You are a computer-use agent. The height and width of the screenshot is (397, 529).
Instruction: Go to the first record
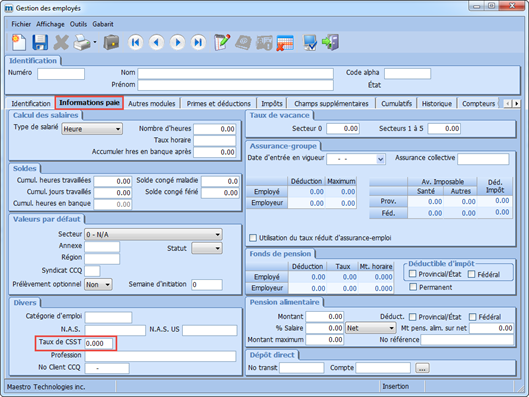pyautogui.click(x=136, y=42)
